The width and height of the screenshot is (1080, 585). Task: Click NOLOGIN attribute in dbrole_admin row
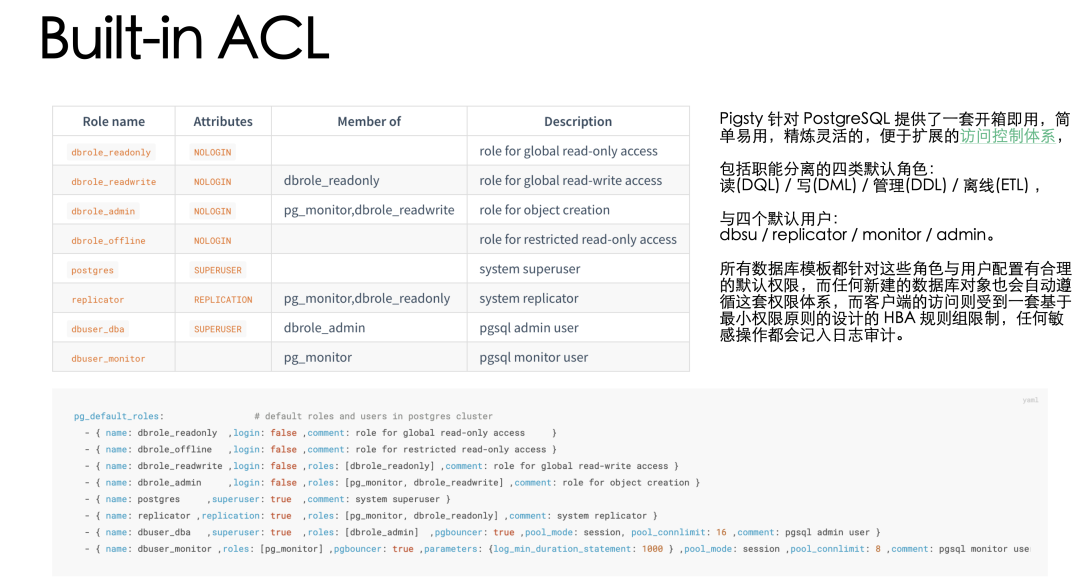[x=212, y=212]
